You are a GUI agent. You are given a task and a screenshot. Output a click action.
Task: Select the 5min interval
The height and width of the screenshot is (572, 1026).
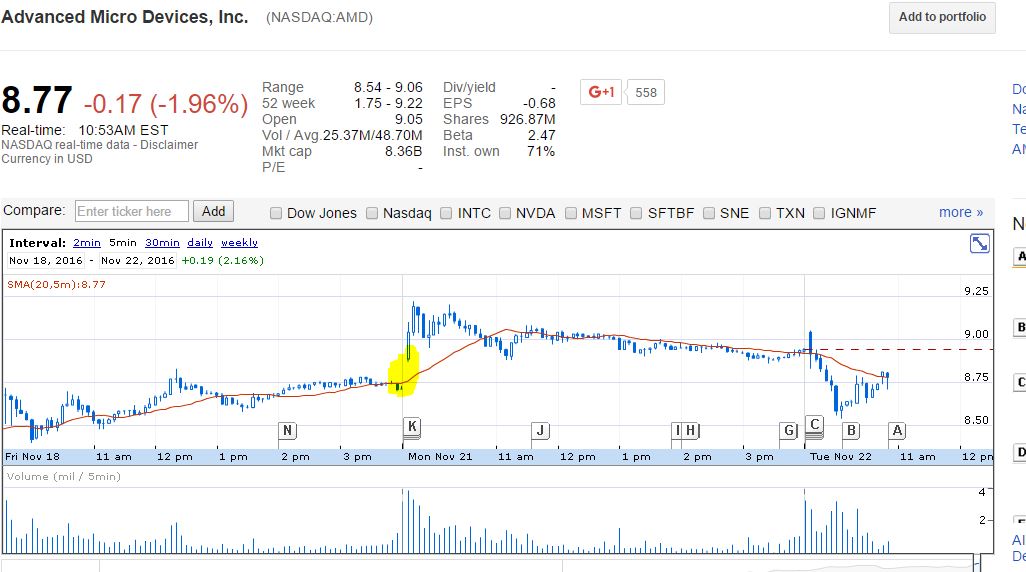(x=123, y=243)
